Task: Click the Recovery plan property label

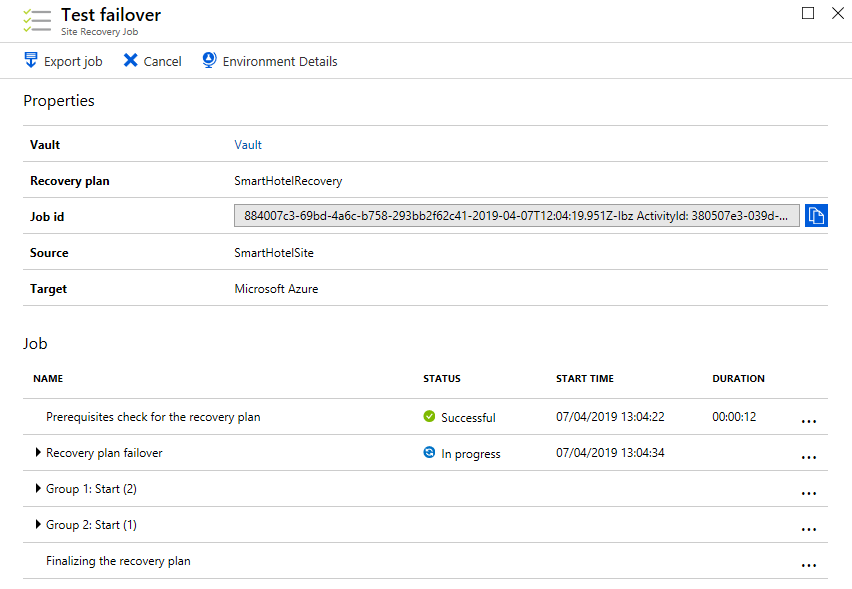Action: (x=70, y=181)
